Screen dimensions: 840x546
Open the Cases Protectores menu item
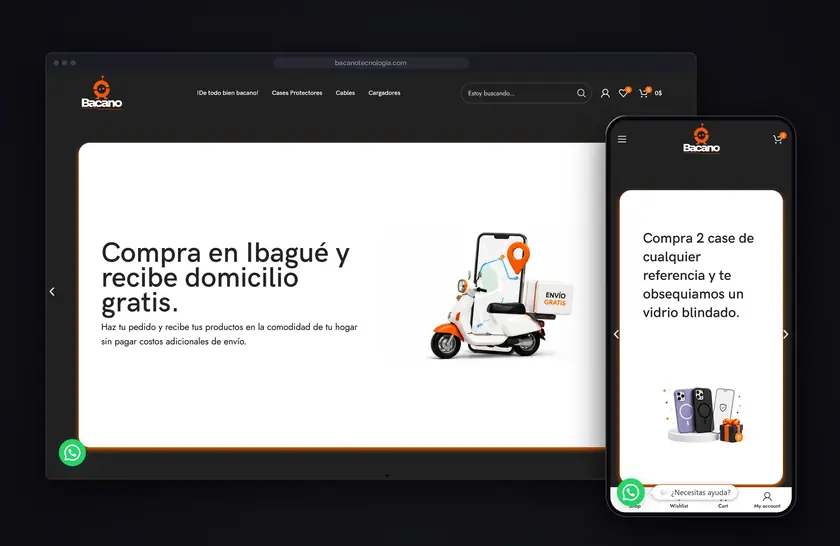(297, 93)
